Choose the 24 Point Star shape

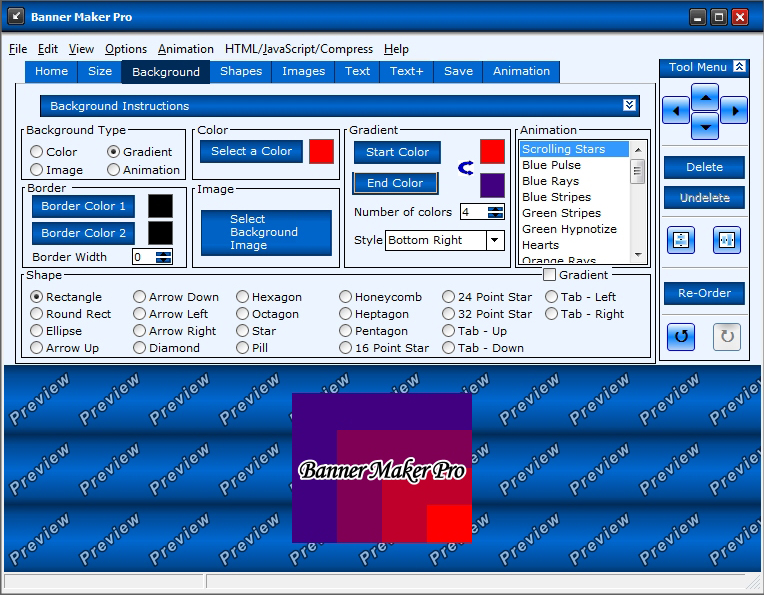[x=487, y=297]
